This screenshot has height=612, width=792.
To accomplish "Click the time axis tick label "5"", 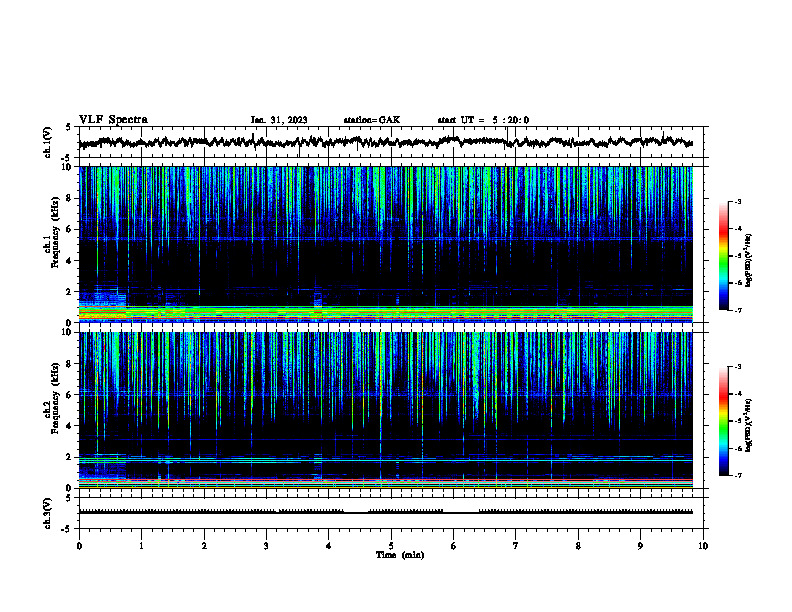I will click(391, 546).
